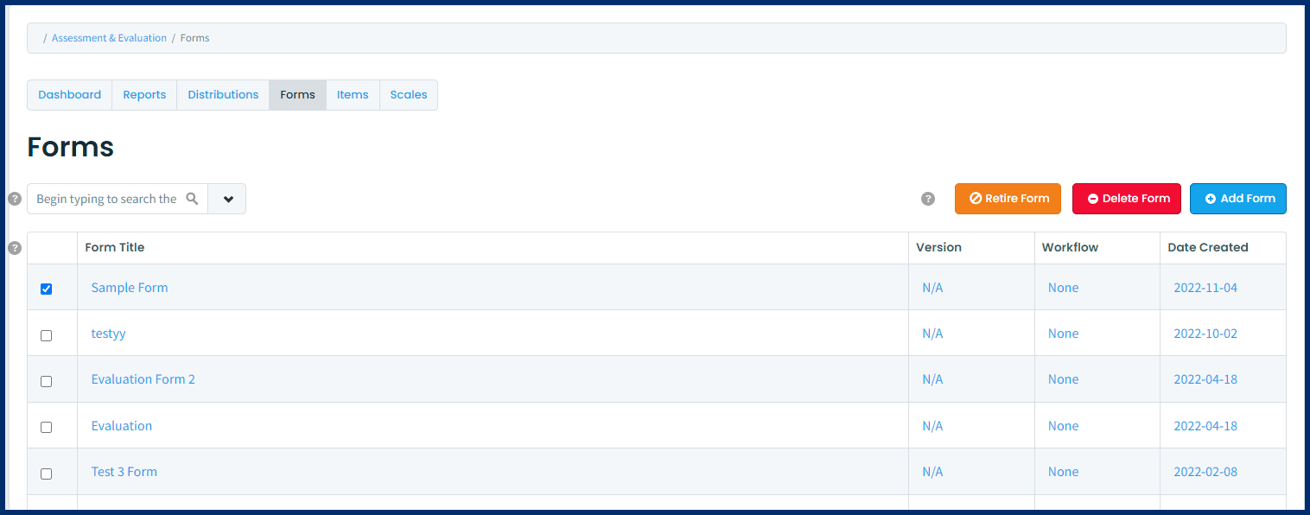Click None workflow in testyy row
The height and width of the screenshot is (515, 1310).
tap(1063, 334)
